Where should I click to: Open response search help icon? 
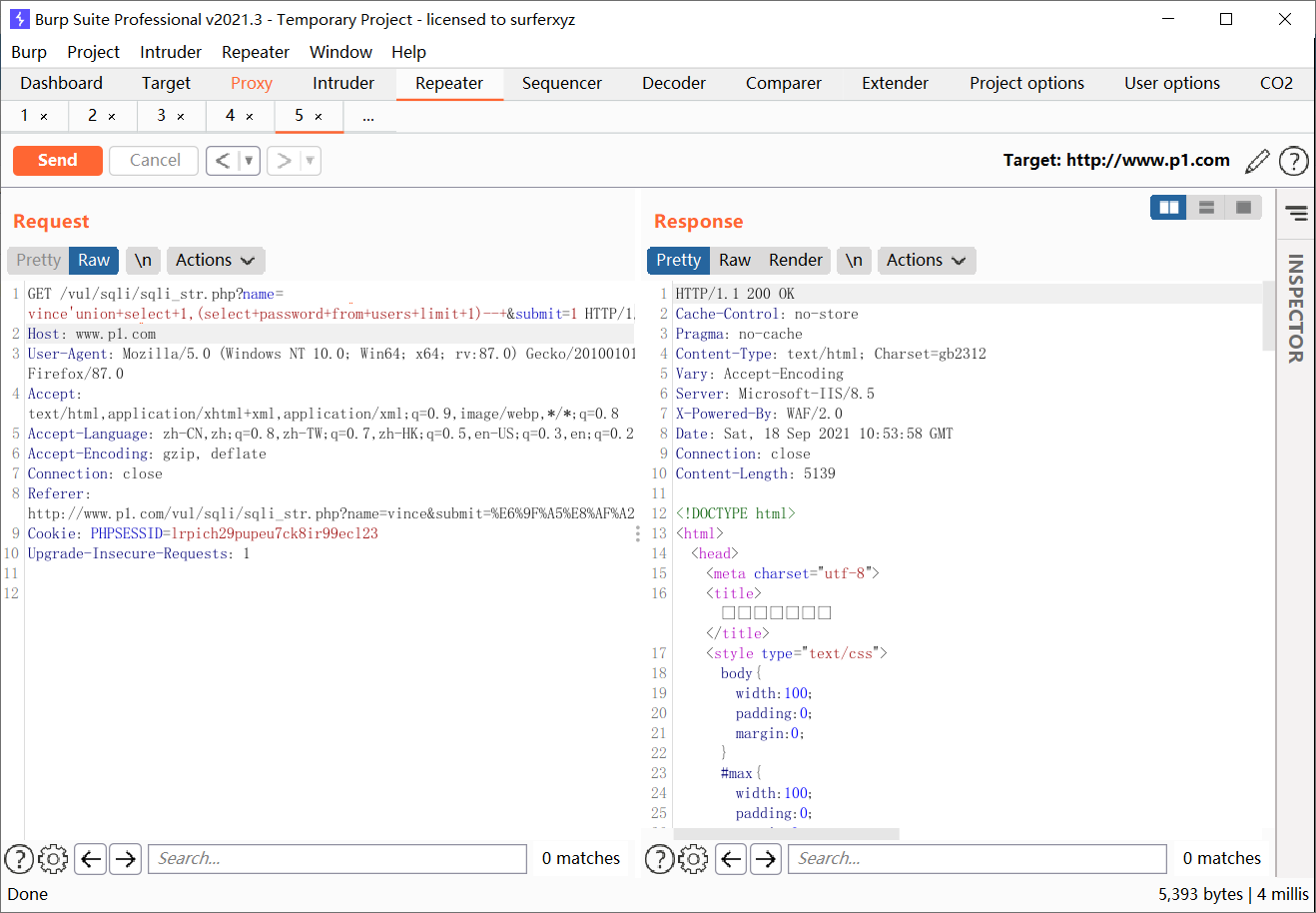pyautogui.click(x=659, y=859)
